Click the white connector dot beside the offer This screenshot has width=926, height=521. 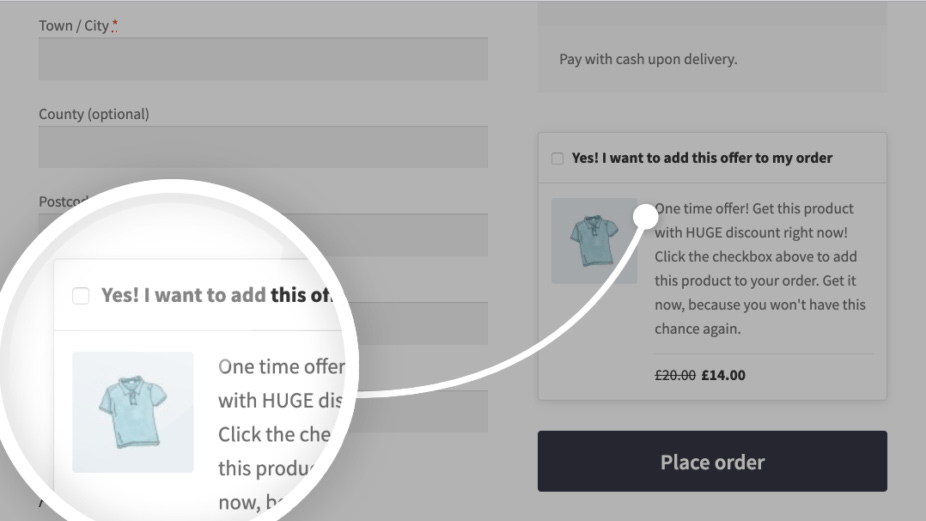coord(645,216)
